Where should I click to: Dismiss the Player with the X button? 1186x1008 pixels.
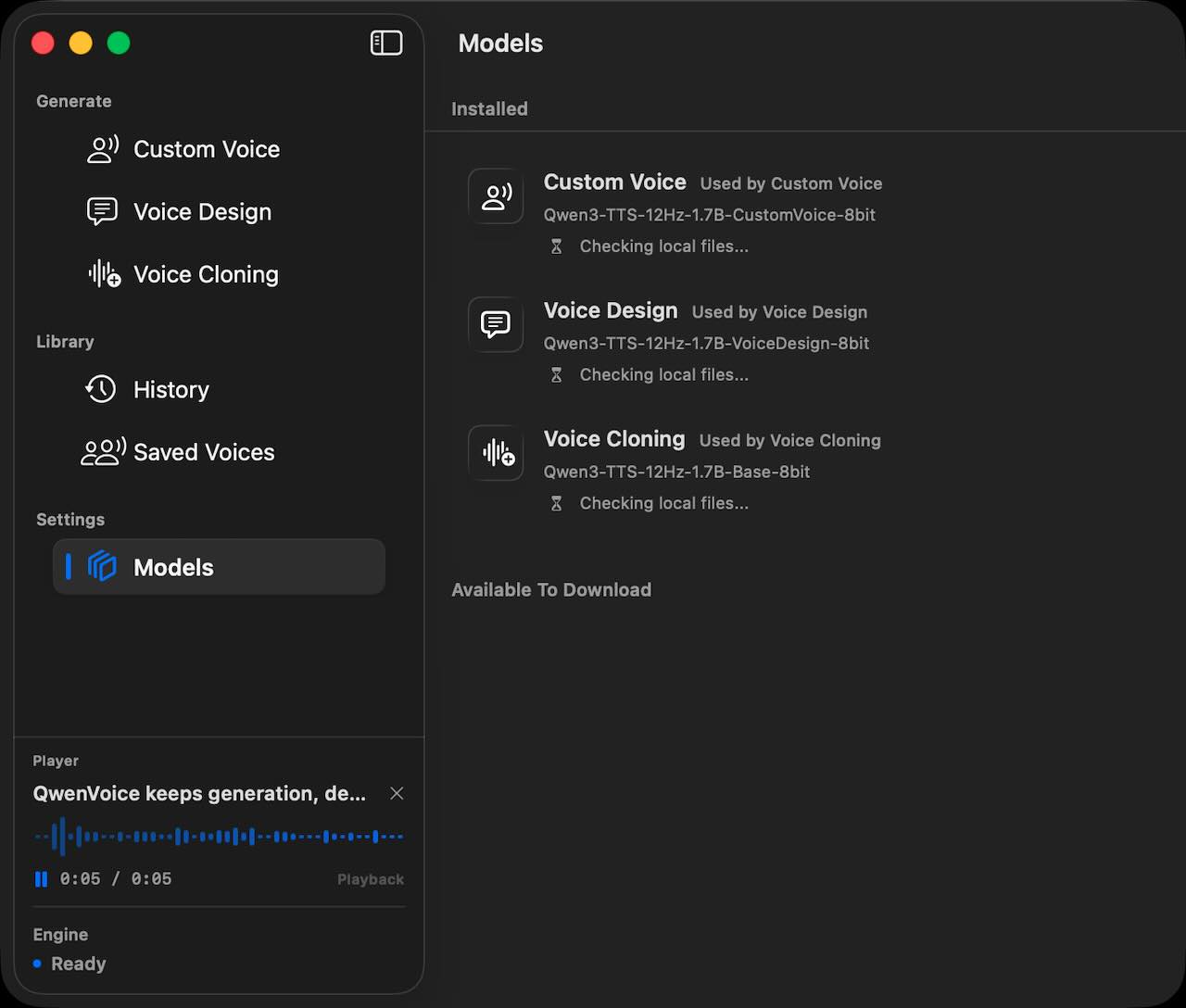coord(397,794)
